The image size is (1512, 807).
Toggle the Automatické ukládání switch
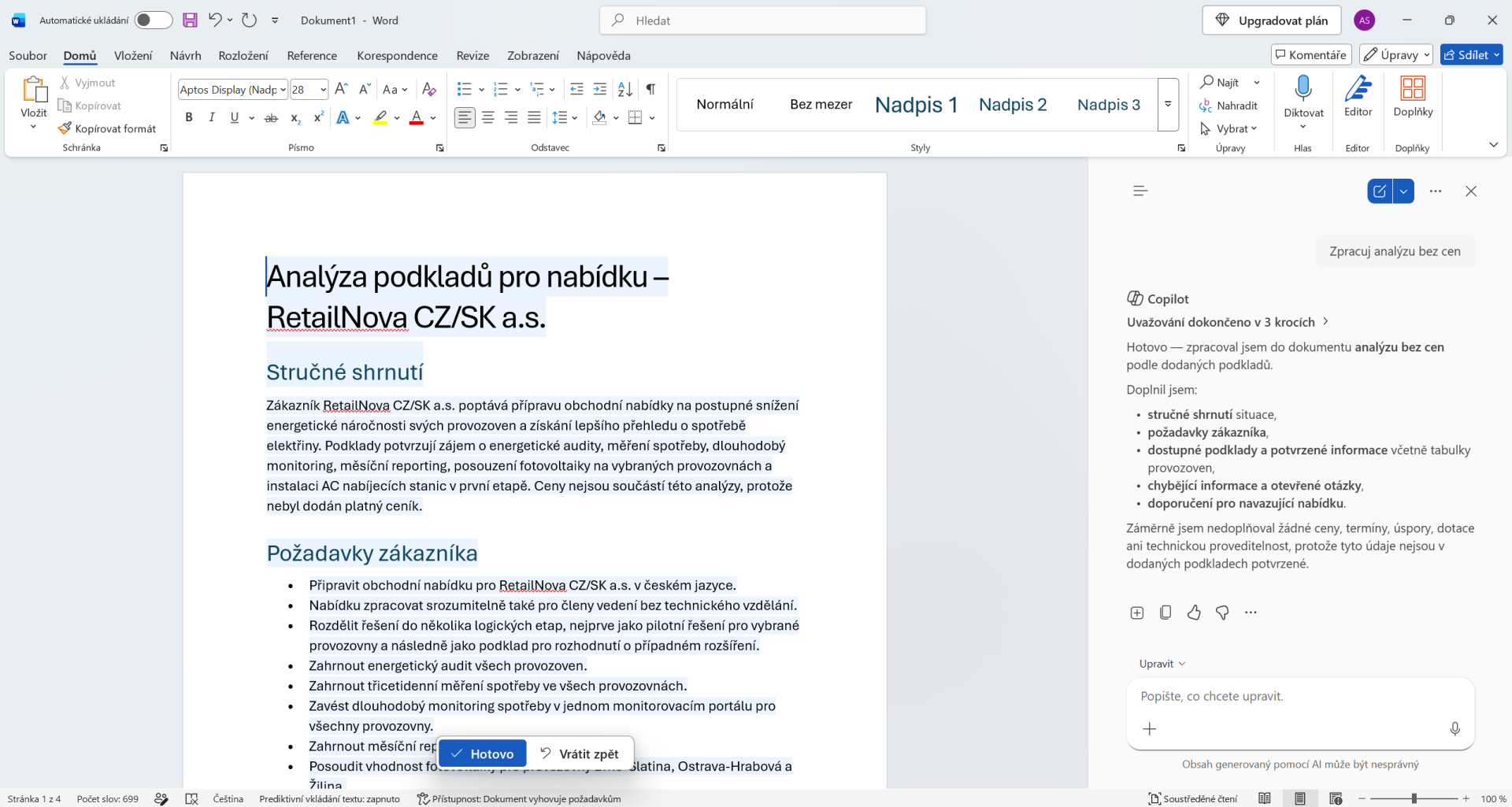click(154, 20)
